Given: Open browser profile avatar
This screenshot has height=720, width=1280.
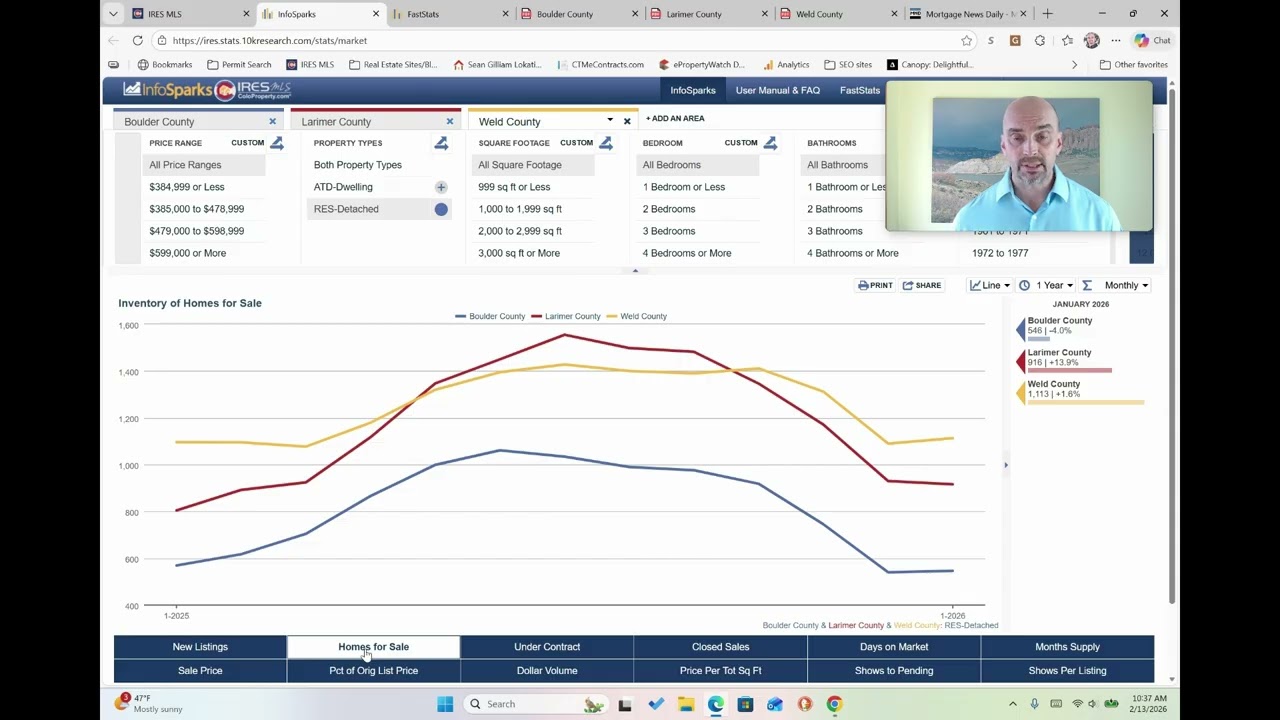Looking at the screenshot, I should click(1091, 41).
